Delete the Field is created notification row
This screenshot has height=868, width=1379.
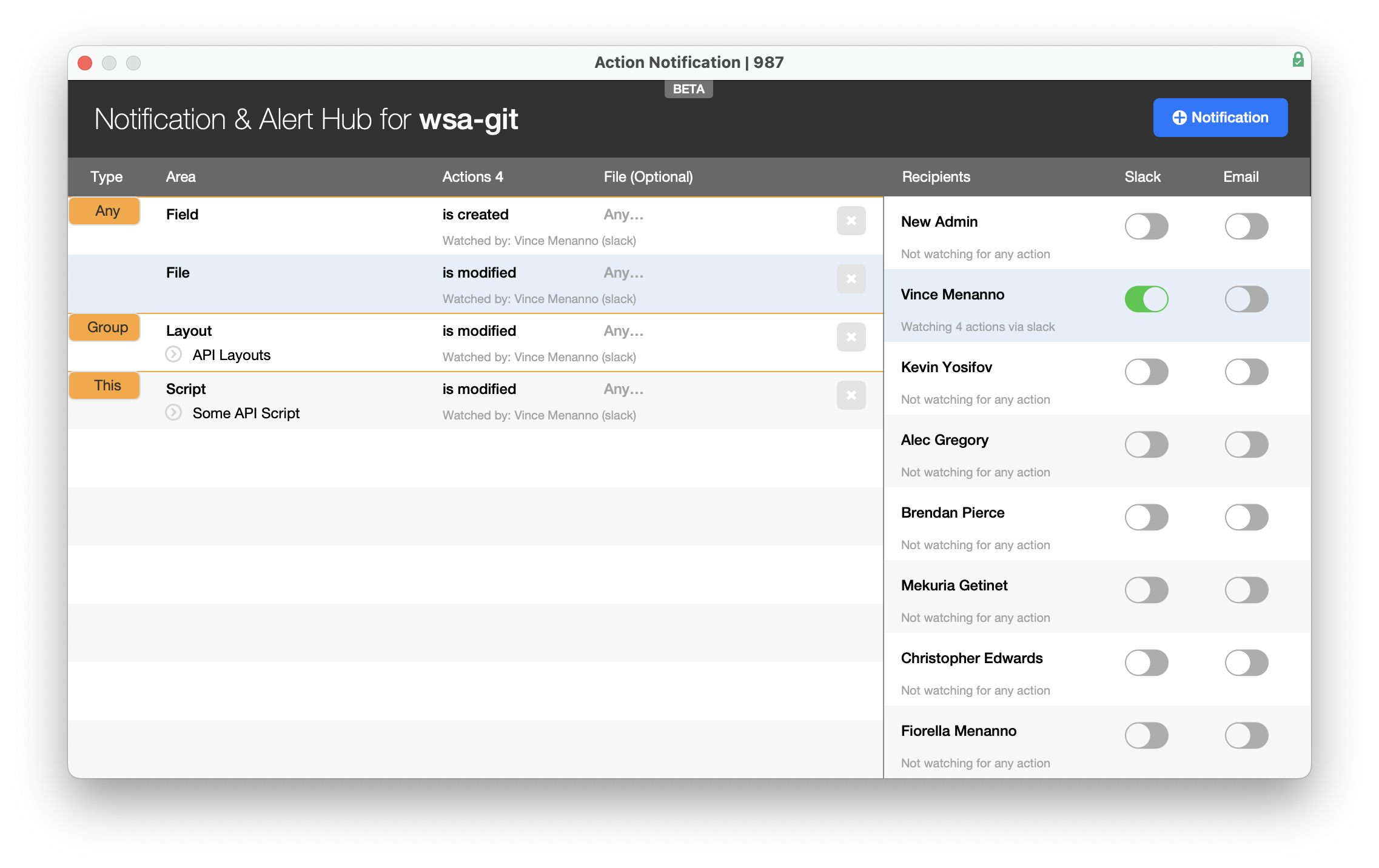click(851, 221)
